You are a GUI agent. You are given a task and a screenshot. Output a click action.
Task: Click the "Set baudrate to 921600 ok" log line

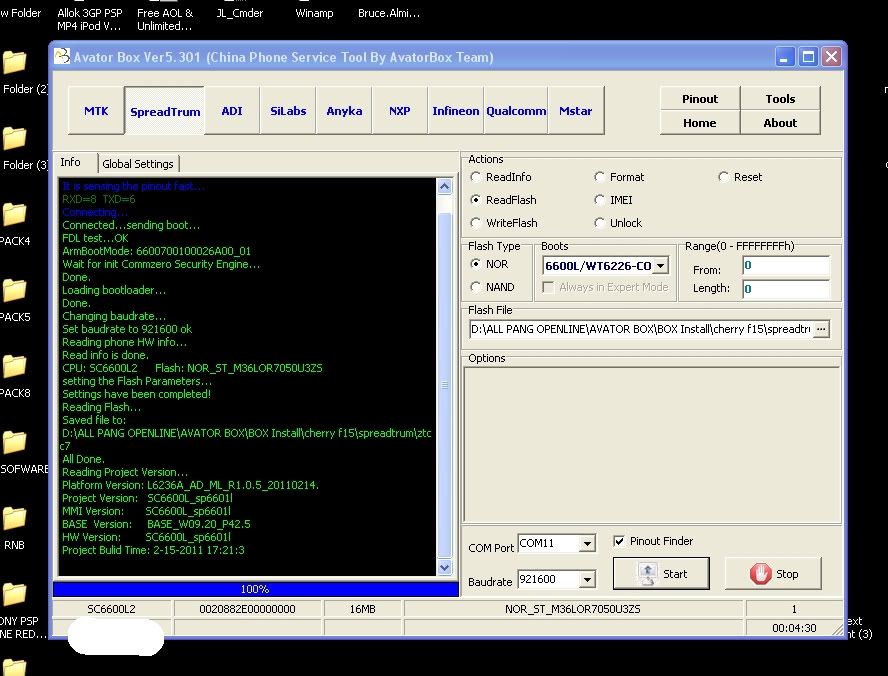click(x=127, y=329)
